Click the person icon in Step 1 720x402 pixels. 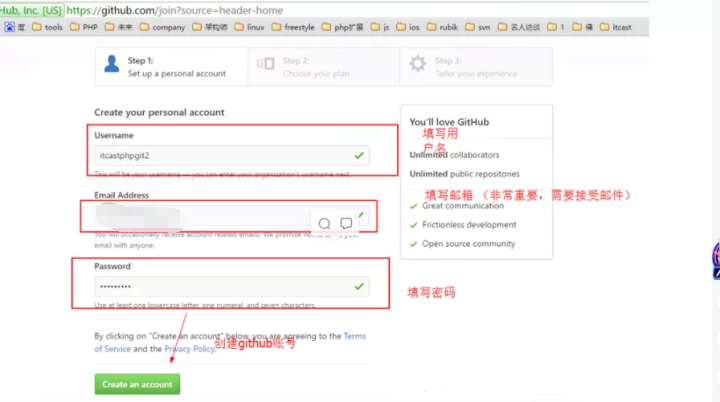pyautogui.click(x=111, y=63)
